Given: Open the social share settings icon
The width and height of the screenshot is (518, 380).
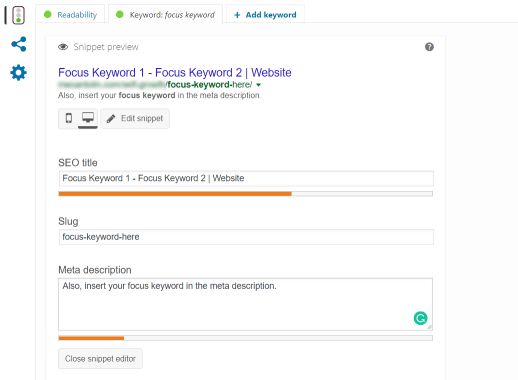Looking at the screenshot, I should pyautogui.click(x=19, y=44).
